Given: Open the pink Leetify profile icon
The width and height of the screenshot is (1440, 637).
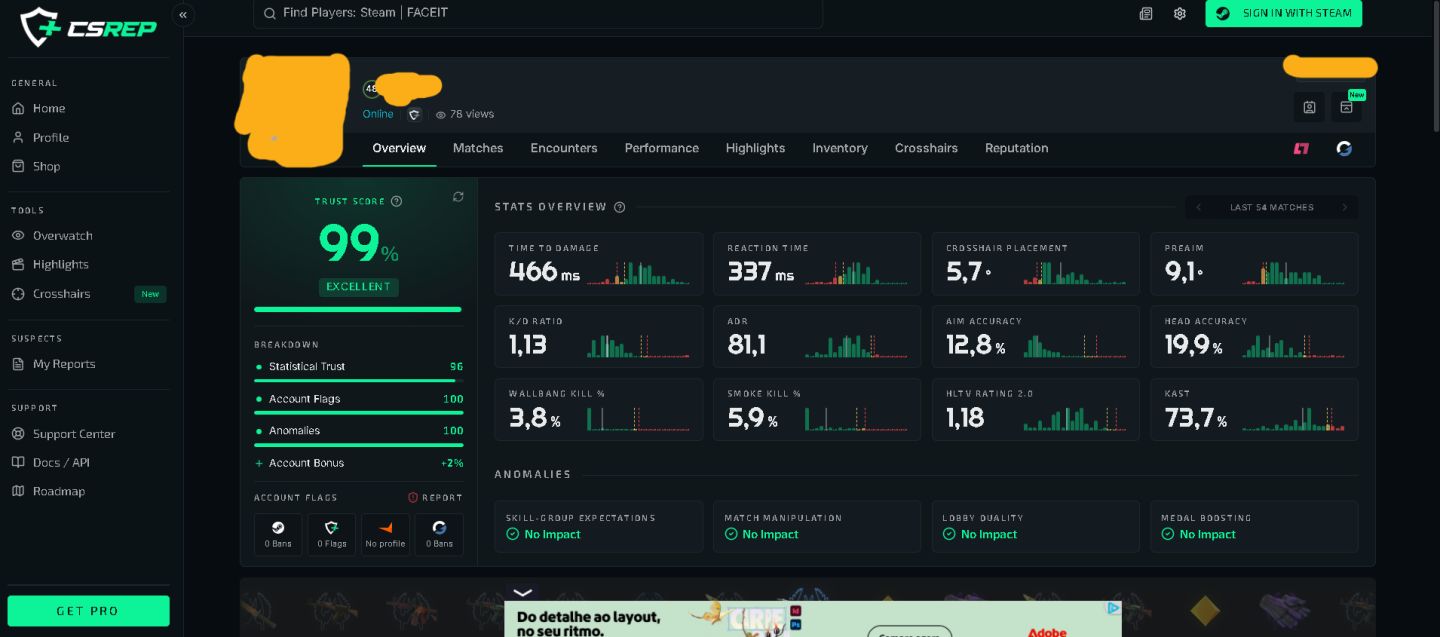Looking at the screenshot, I should (1301, 148).
